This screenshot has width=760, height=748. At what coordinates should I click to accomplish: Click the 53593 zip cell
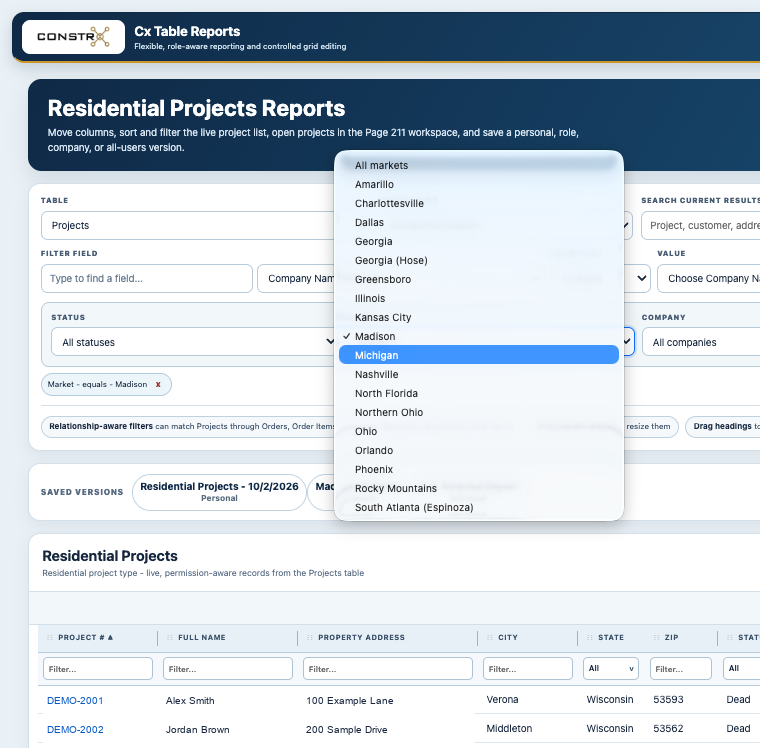668,700
